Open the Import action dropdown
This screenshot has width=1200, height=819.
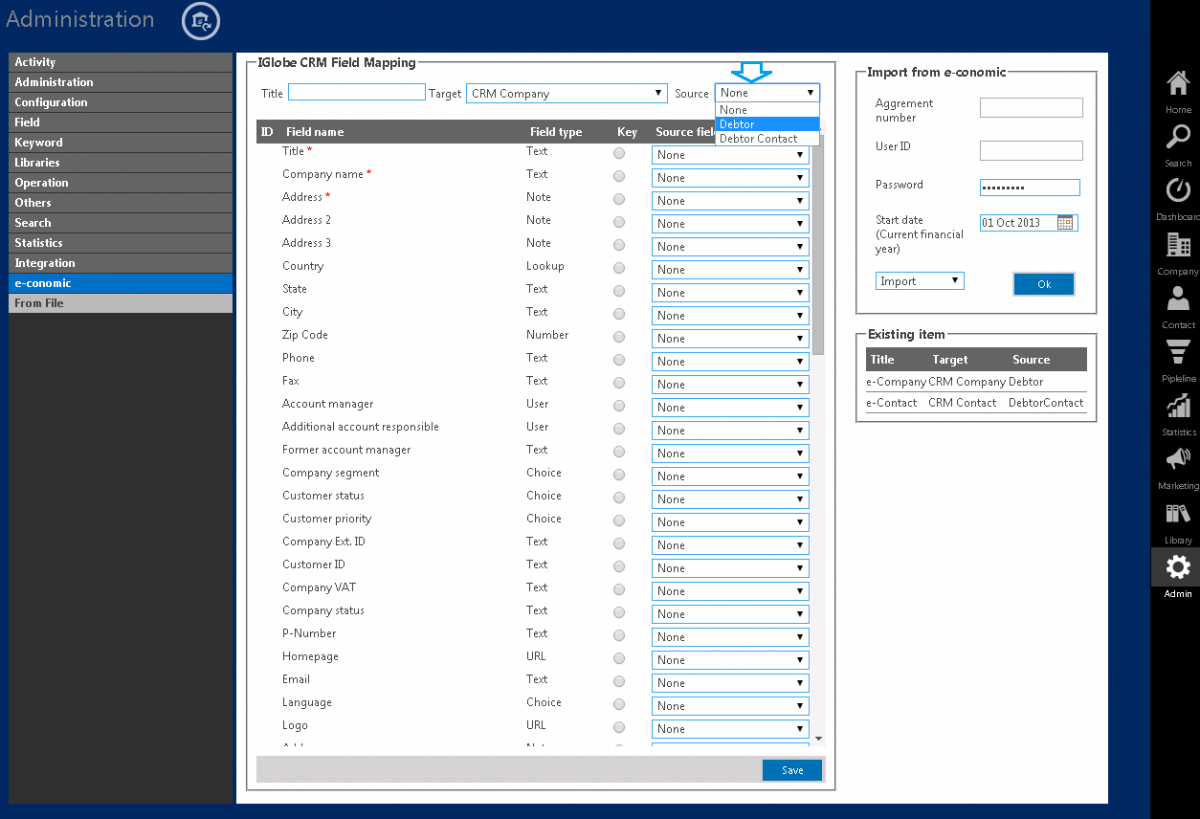(920, 281)
